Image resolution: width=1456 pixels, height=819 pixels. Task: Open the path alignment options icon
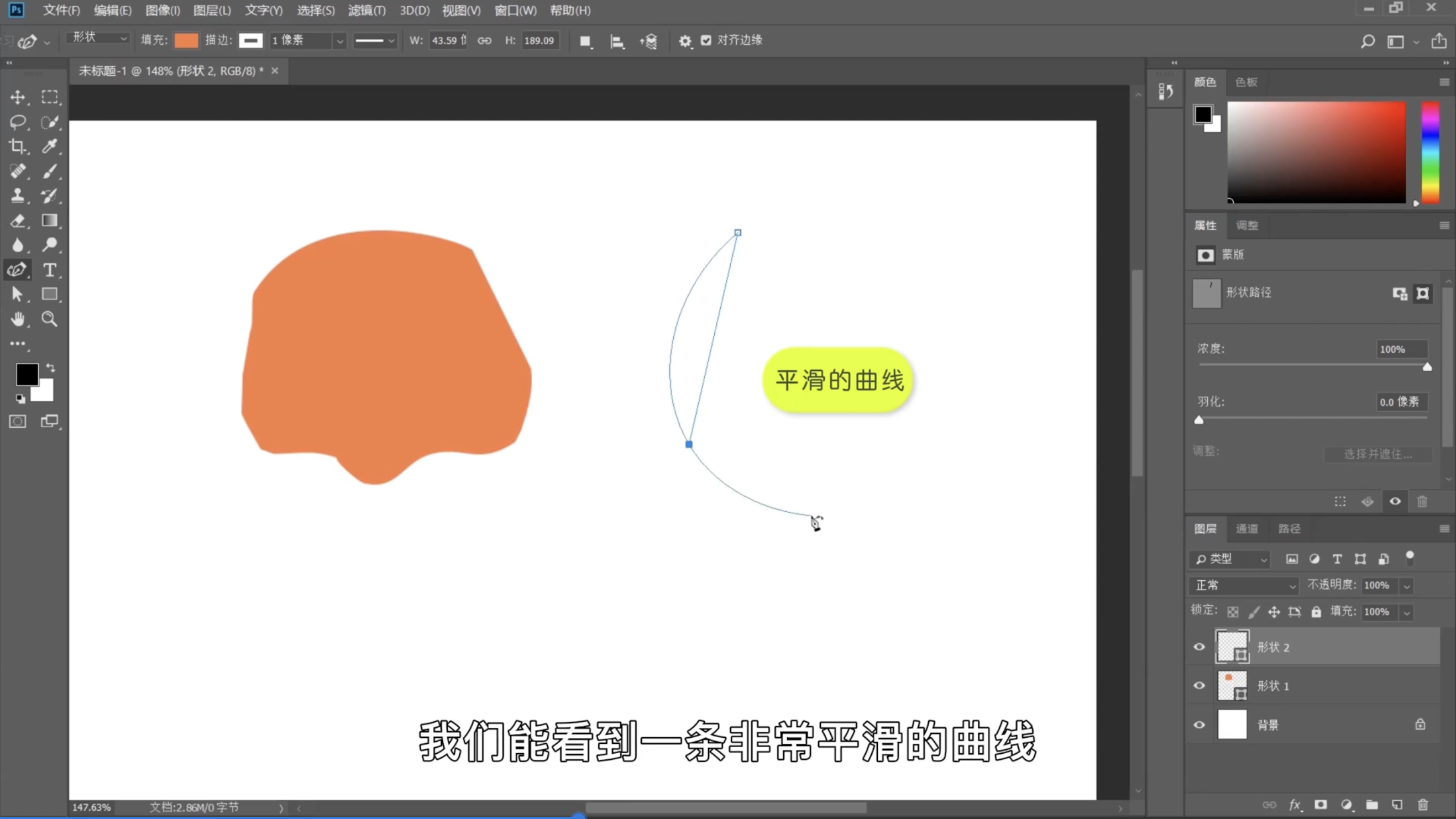(617, 41)
